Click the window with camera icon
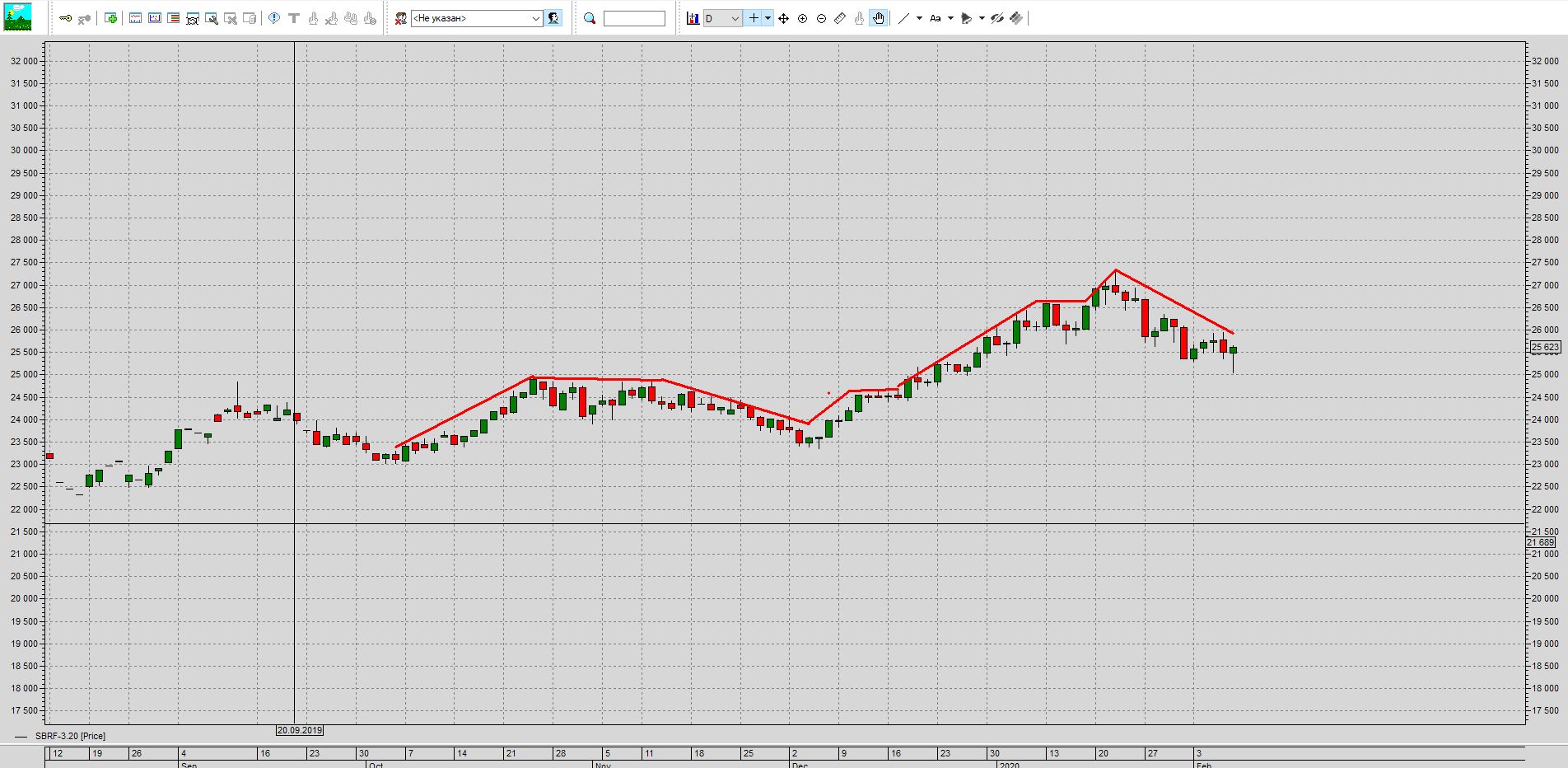The height and width of the screenshot is (768, 1568). pos(193,18)
